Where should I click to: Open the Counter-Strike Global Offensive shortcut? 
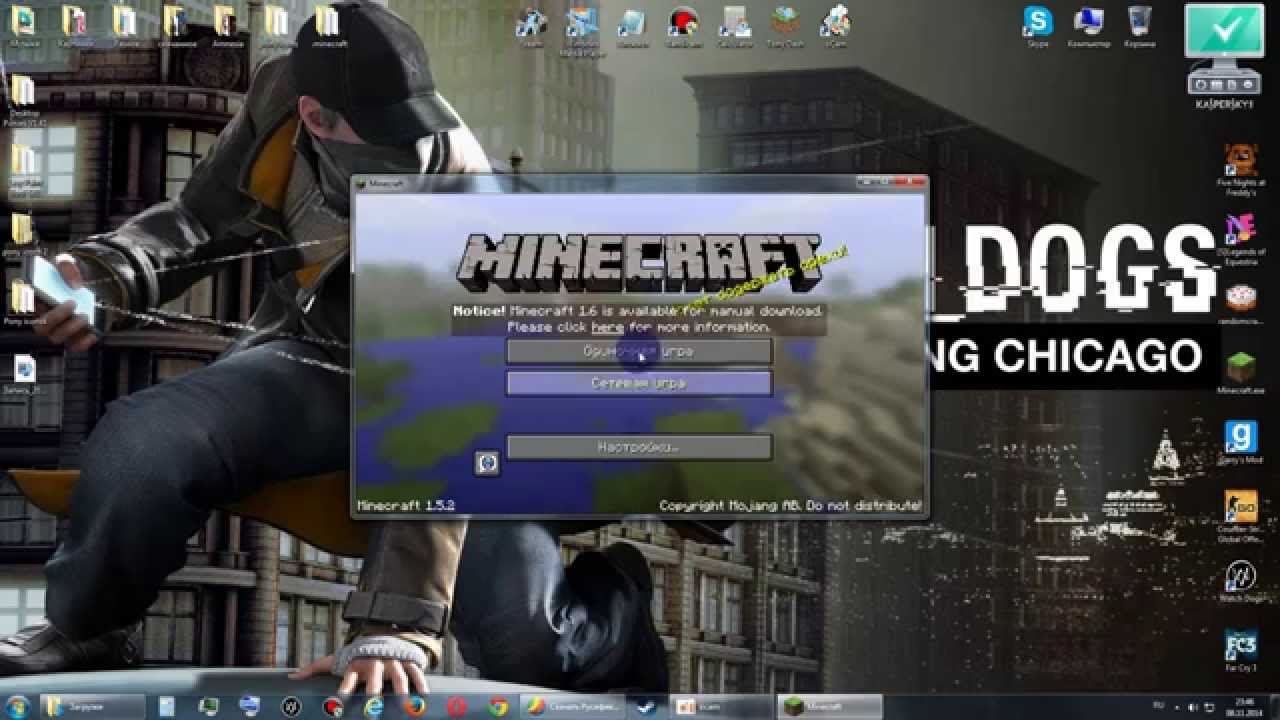click(x=1241, y=514)
